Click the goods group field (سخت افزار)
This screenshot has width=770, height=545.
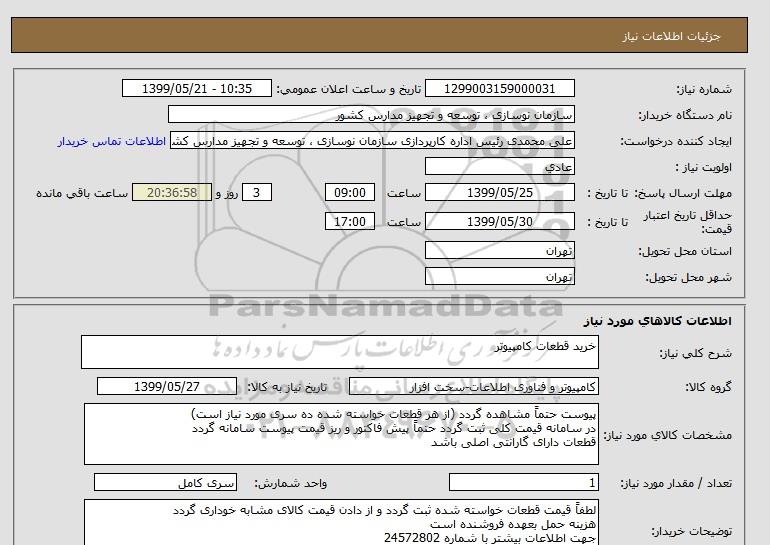pyautogui.click(x=473, y=386)
